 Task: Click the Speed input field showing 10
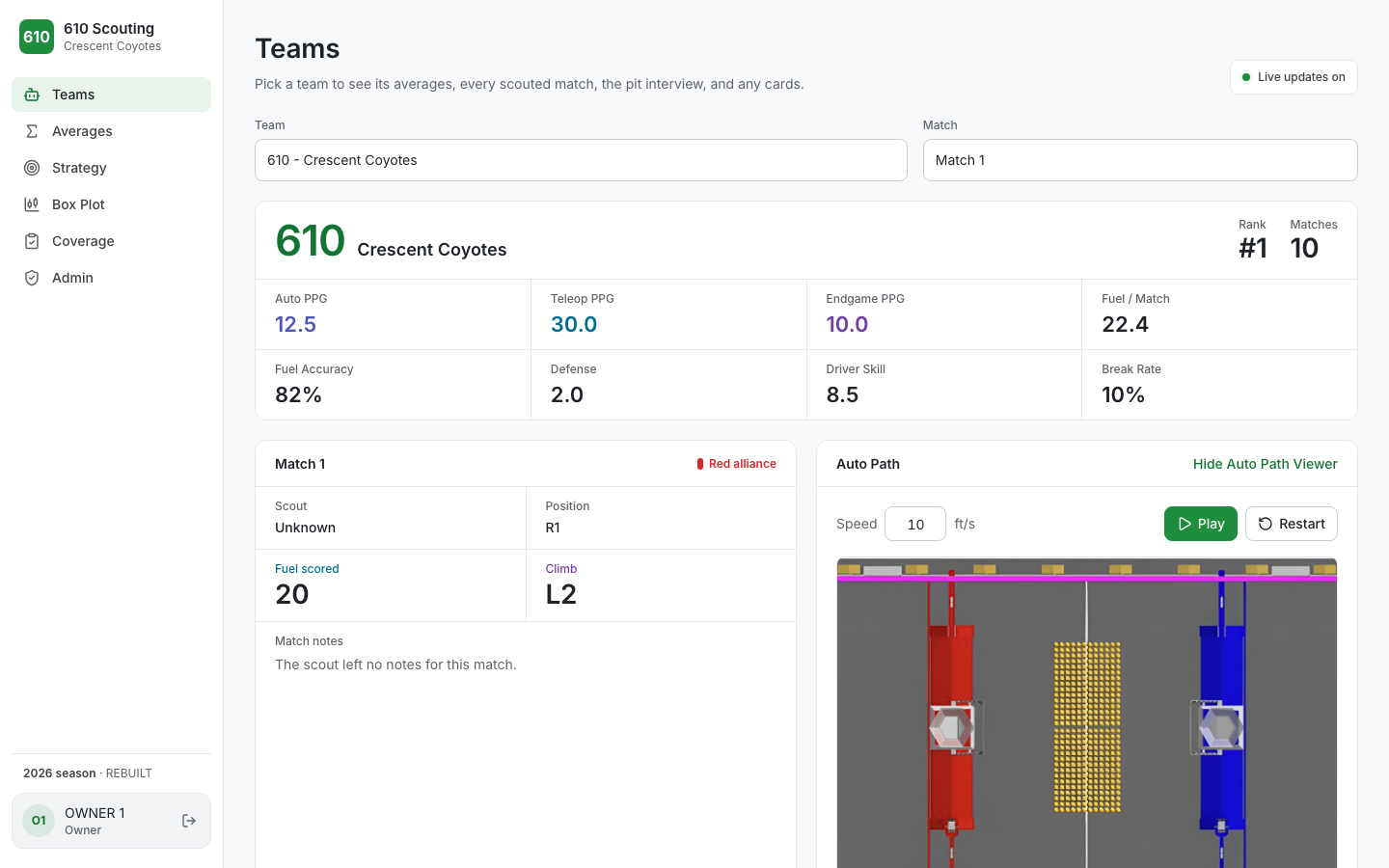(915, 524)
